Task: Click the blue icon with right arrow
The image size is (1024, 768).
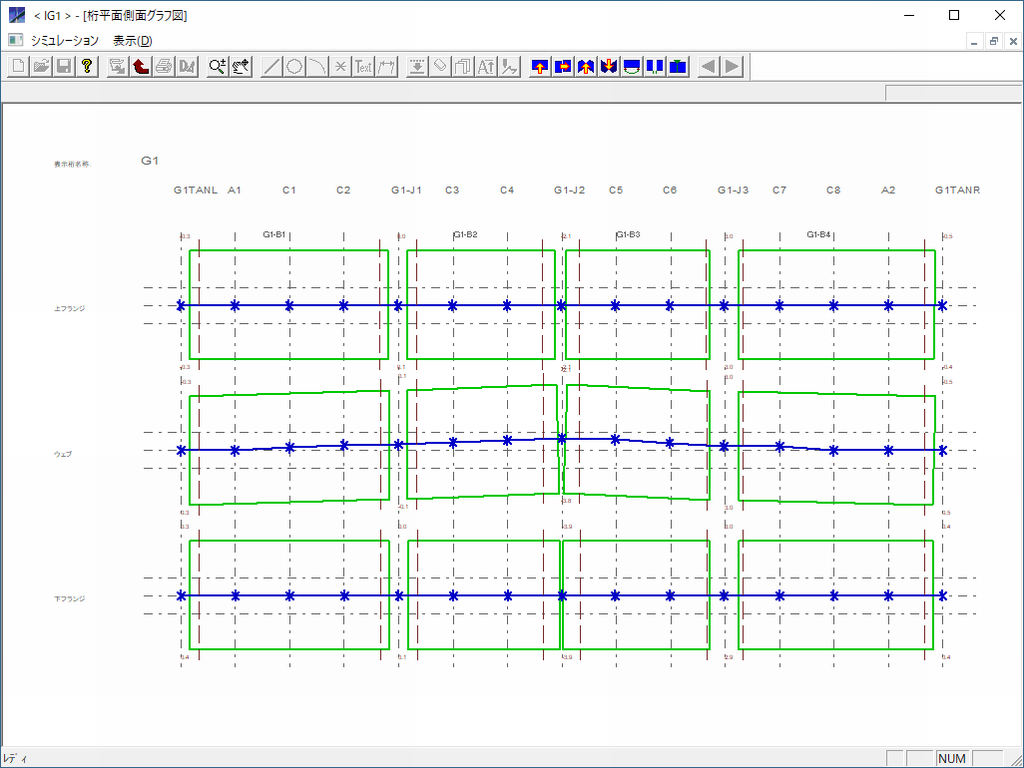Action: point(563,67)
